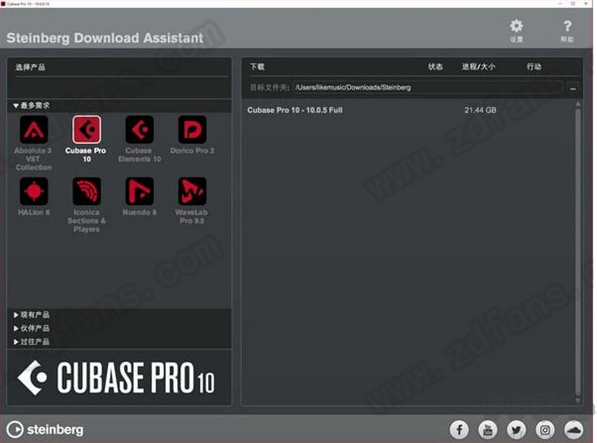Collapse the 最多需求 product section
The image size is (597, 443).
tap(31, 105)
